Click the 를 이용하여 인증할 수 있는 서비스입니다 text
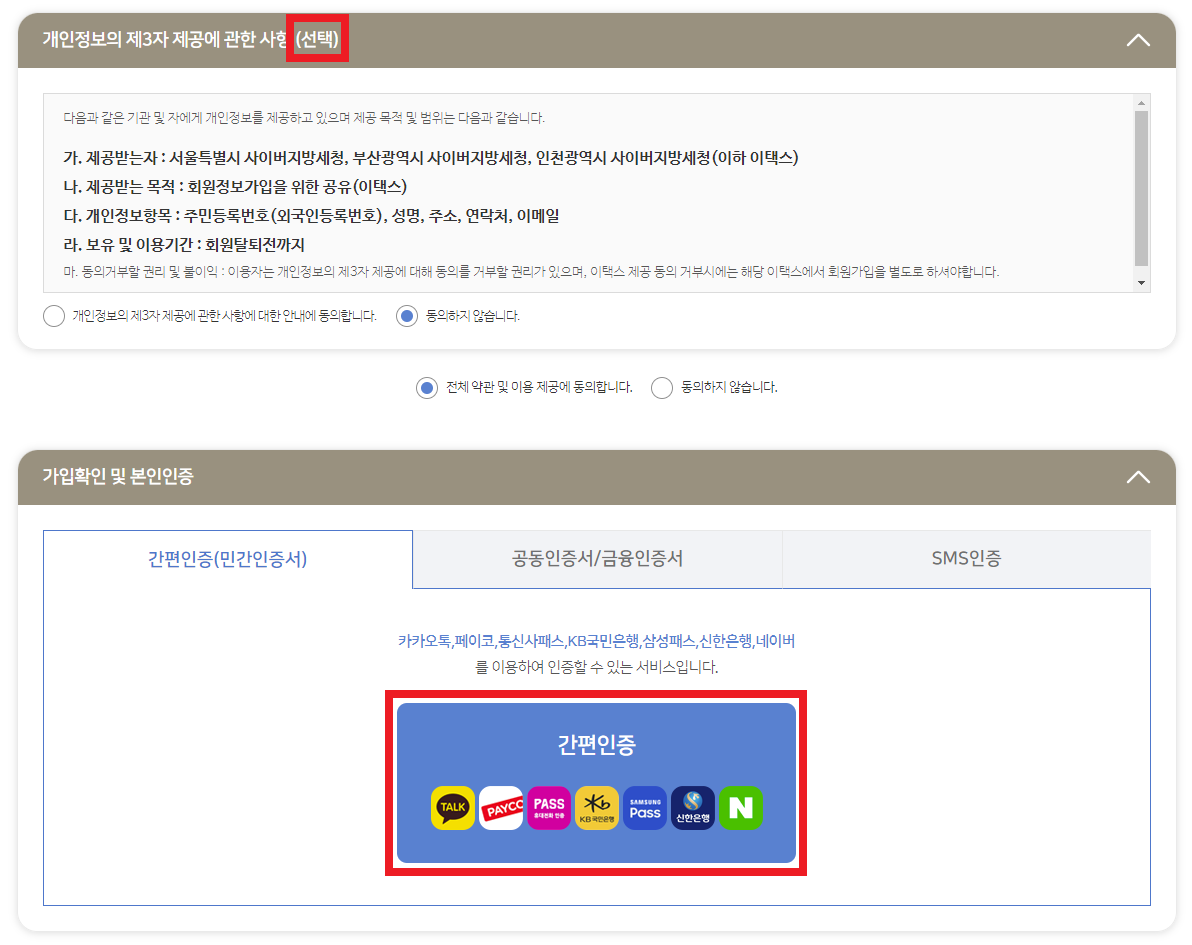The width and height of the screenshot is (1192, 945). pos(597,668)
